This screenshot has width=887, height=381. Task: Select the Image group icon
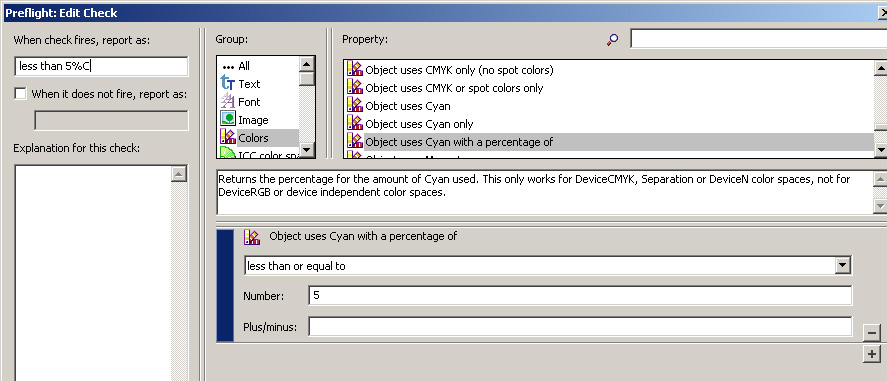click(227, 120)
